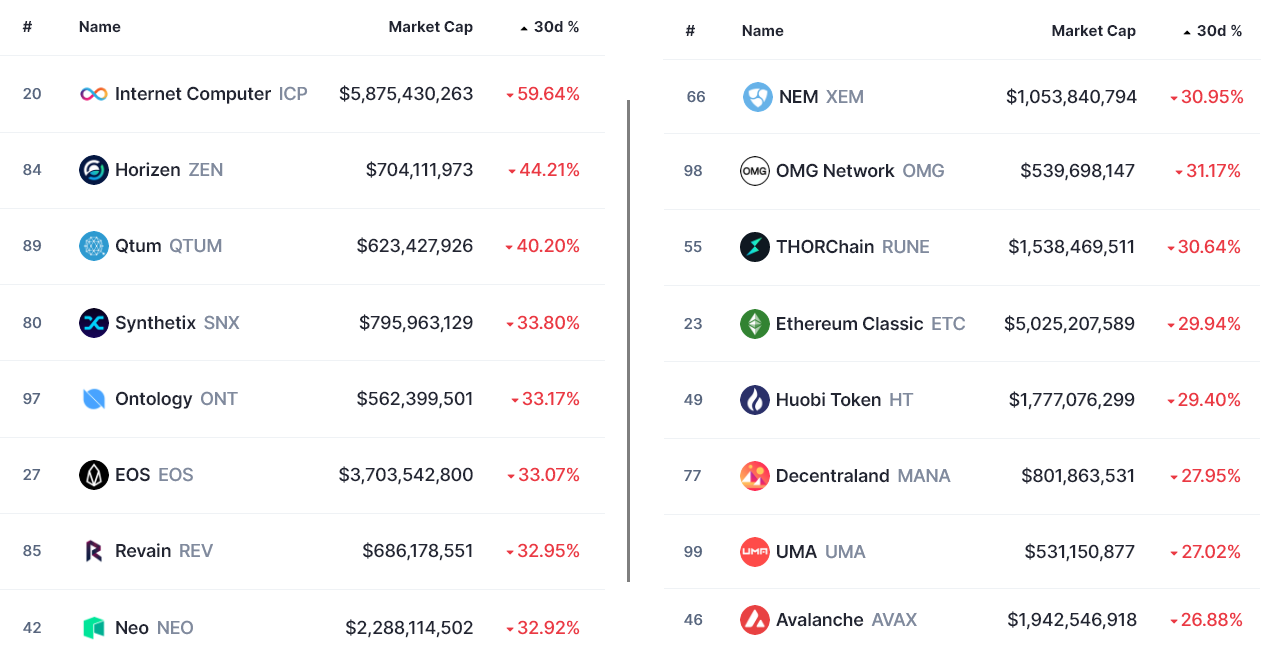Screen dimensions: 1263x659
Task: Open the Revain name link
Action: tap(143, 551)
